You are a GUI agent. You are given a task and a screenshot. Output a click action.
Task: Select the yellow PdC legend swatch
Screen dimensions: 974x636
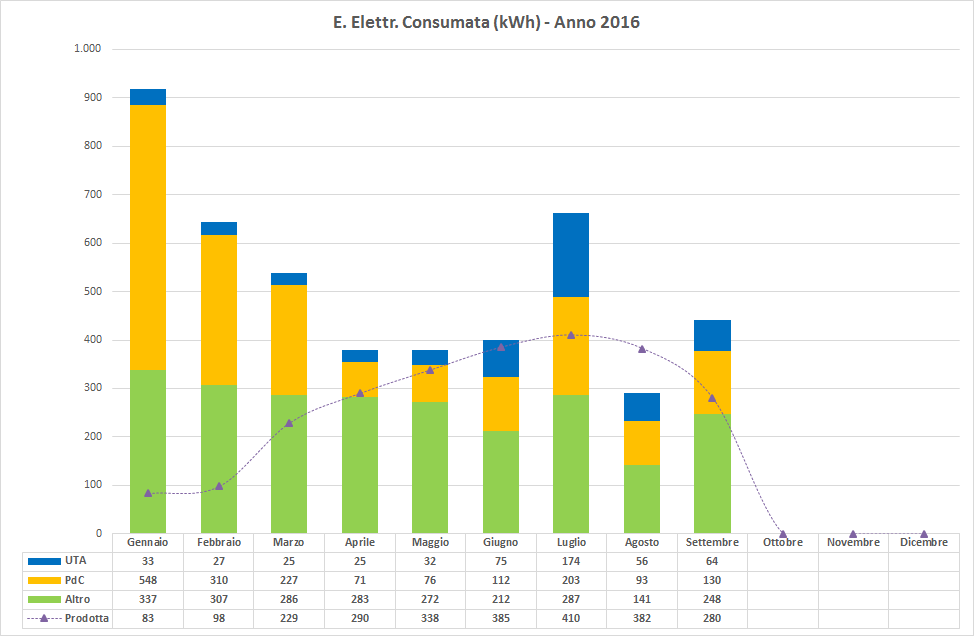[44, 580]
